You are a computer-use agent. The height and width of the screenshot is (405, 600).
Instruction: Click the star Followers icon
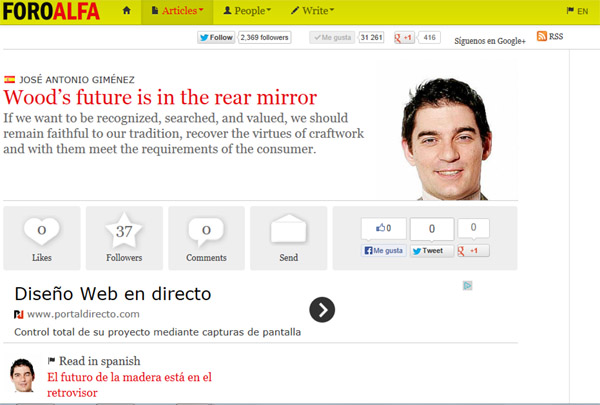124,231
